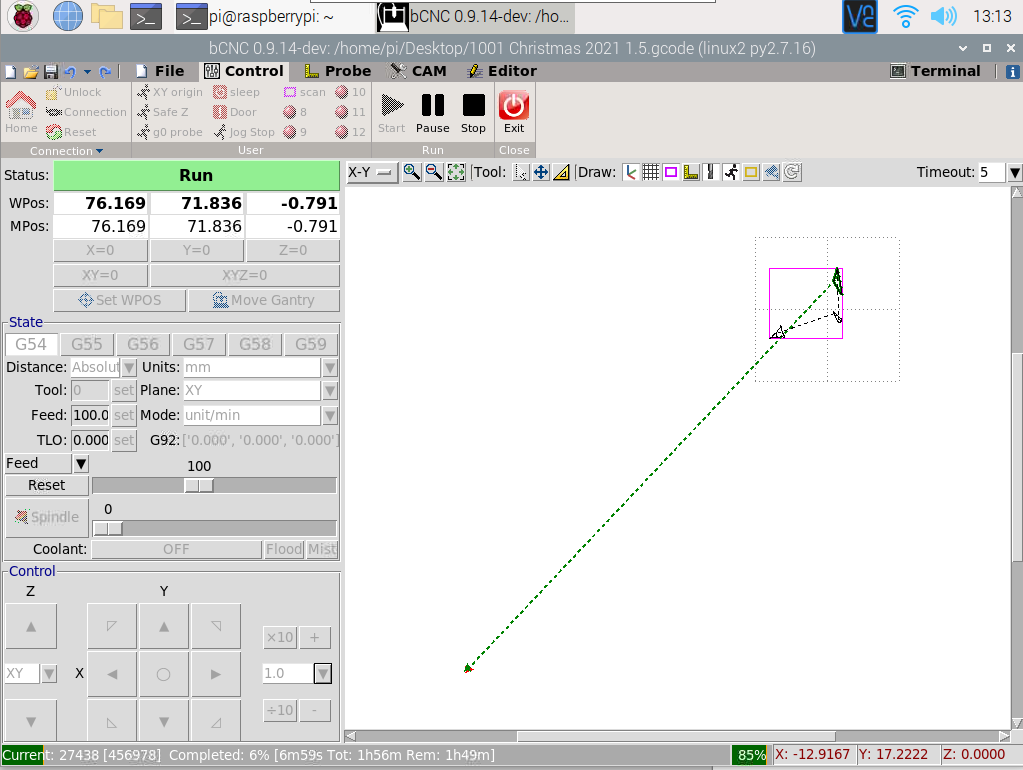Zoom out of the canvas

tap(434, 172)
